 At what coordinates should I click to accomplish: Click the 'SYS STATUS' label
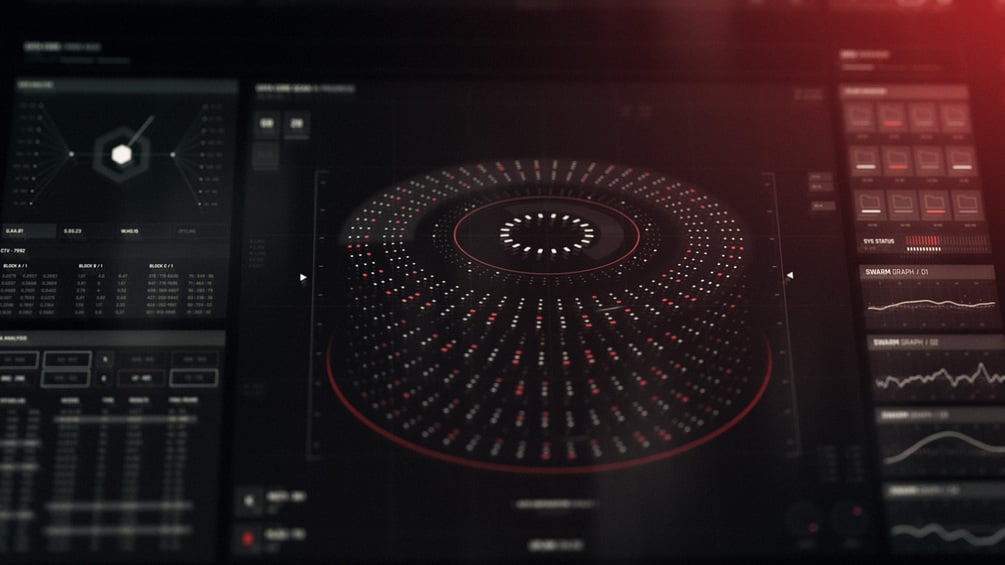879,242
